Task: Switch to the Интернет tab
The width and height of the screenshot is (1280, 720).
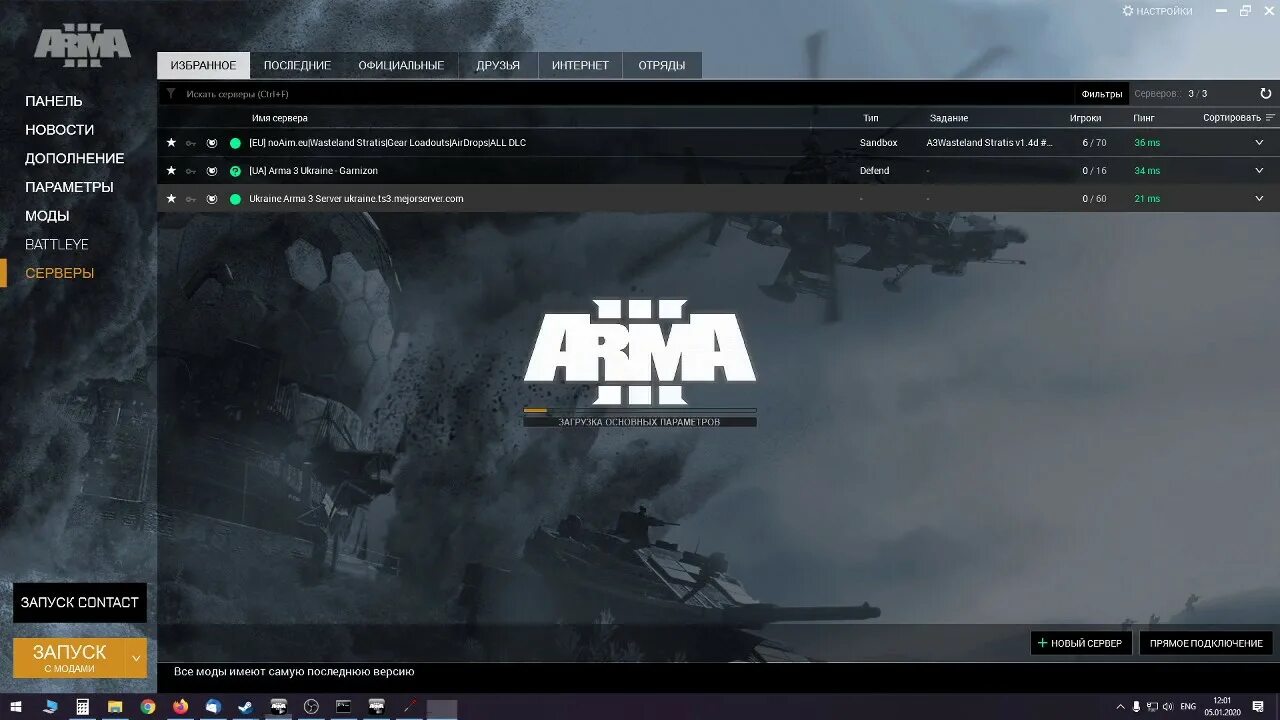Action: [580, 65]
